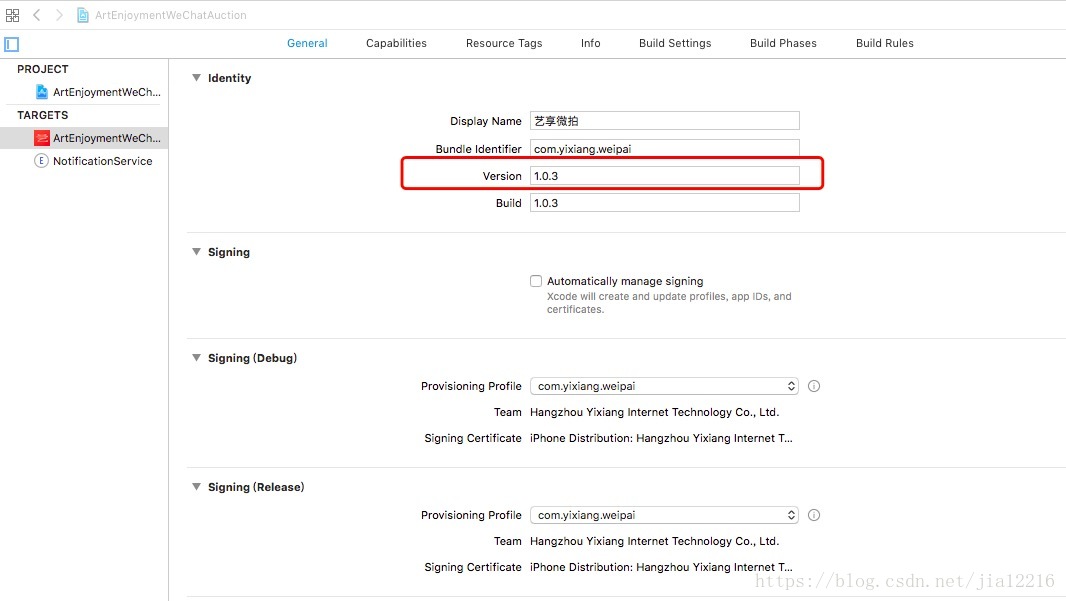
Task: Collapse the Signing section
Action: tap(196, 252)
